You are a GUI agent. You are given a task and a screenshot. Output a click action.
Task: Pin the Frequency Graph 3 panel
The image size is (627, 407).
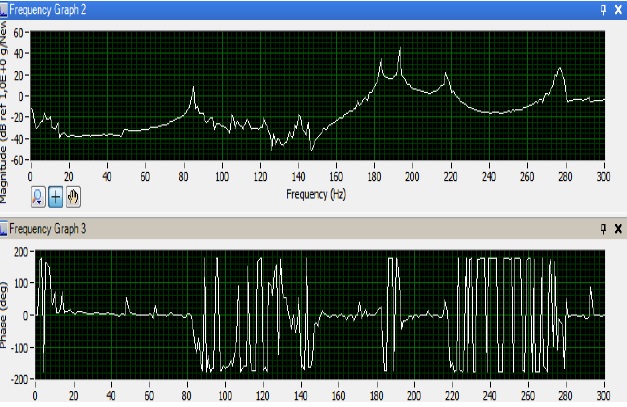click(603, 229)
